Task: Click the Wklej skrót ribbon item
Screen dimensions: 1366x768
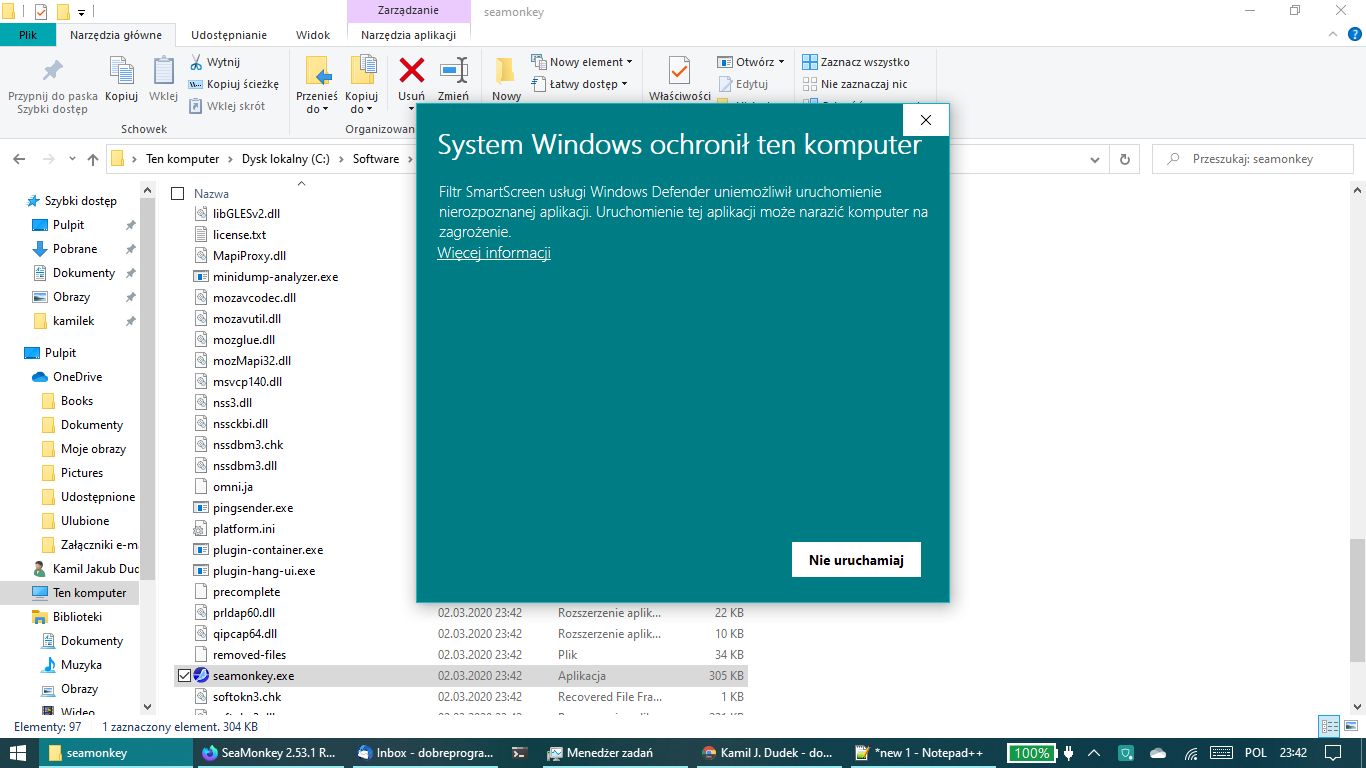Action: 227,106
